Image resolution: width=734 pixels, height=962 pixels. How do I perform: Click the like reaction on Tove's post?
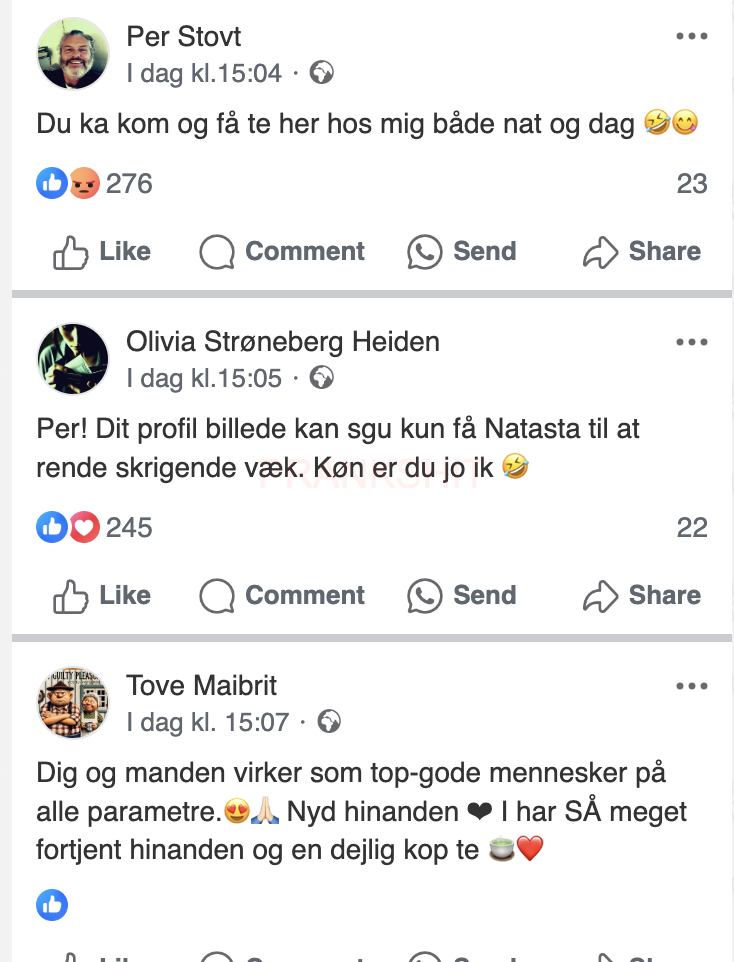coord(52,906)
